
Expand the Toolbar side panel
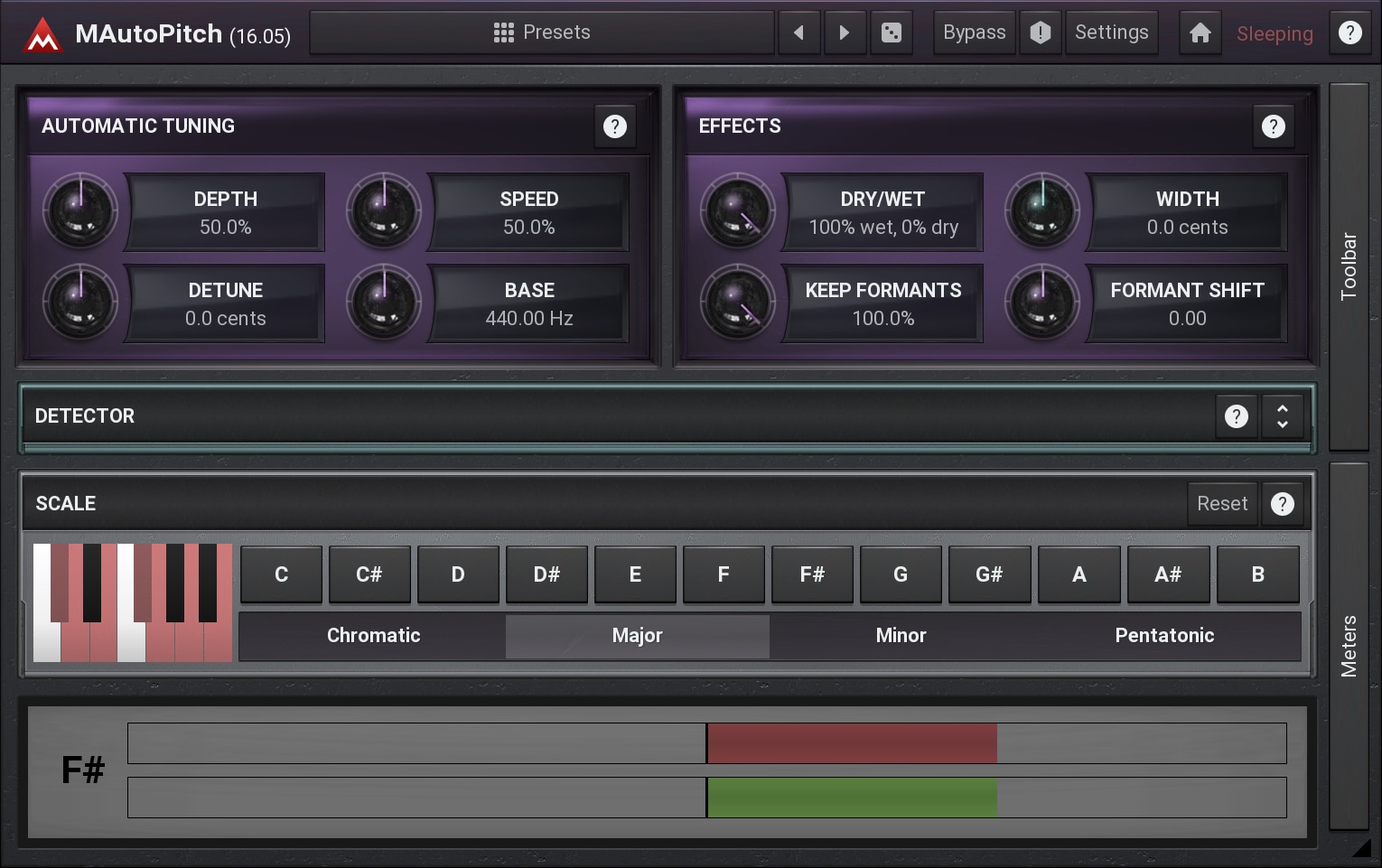coord(1349,266)
